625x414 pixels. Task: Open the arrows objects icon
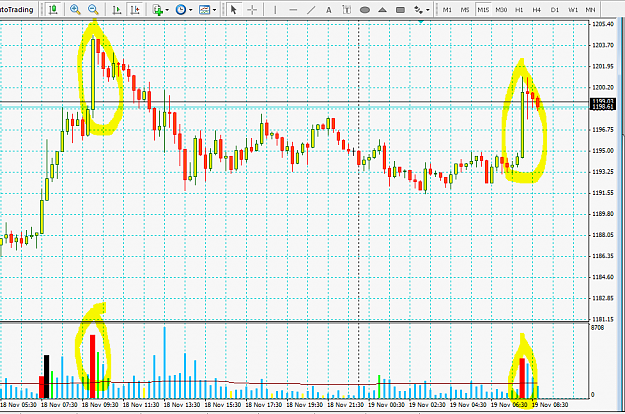[x=418, y=9]
